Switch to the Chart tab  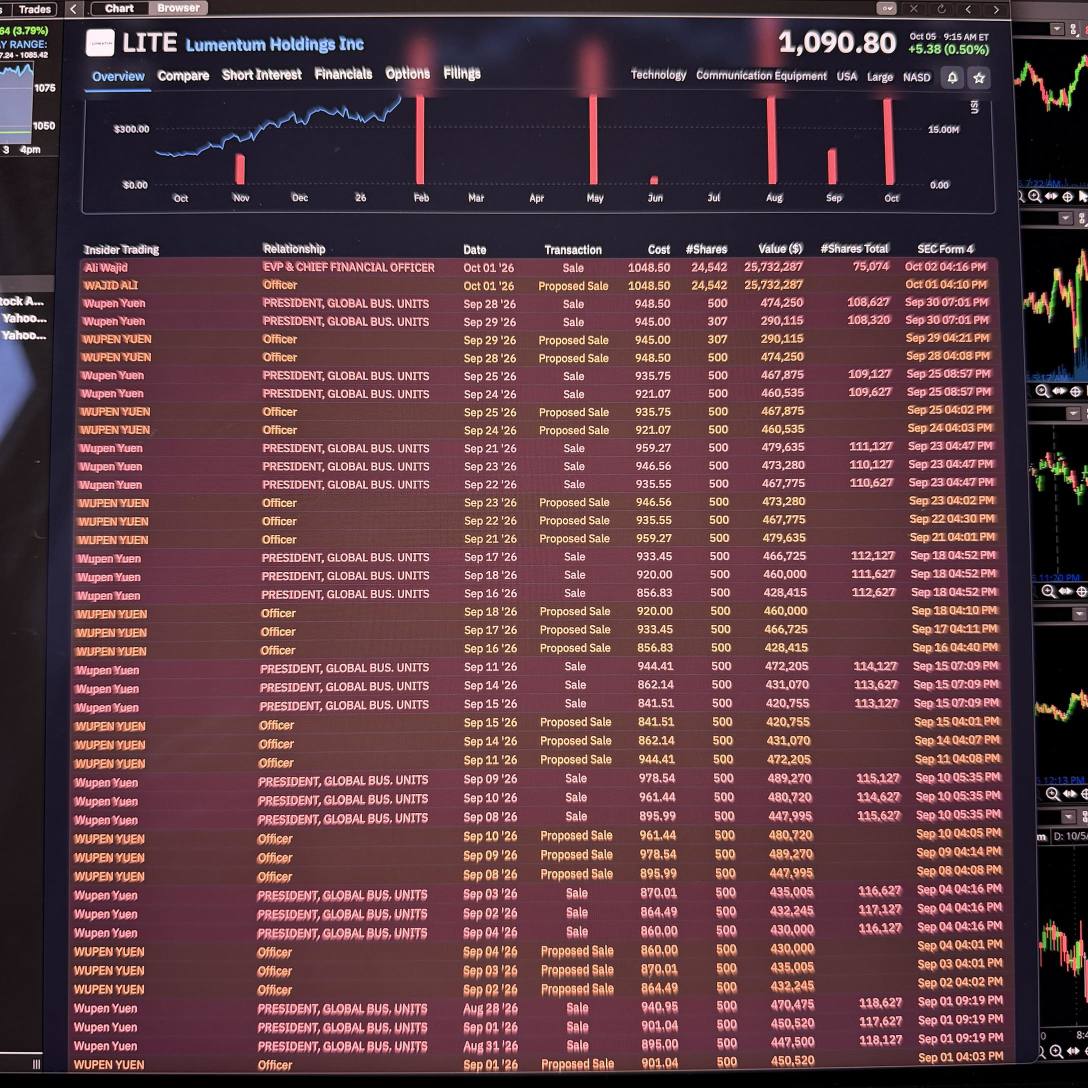[119, 8]
